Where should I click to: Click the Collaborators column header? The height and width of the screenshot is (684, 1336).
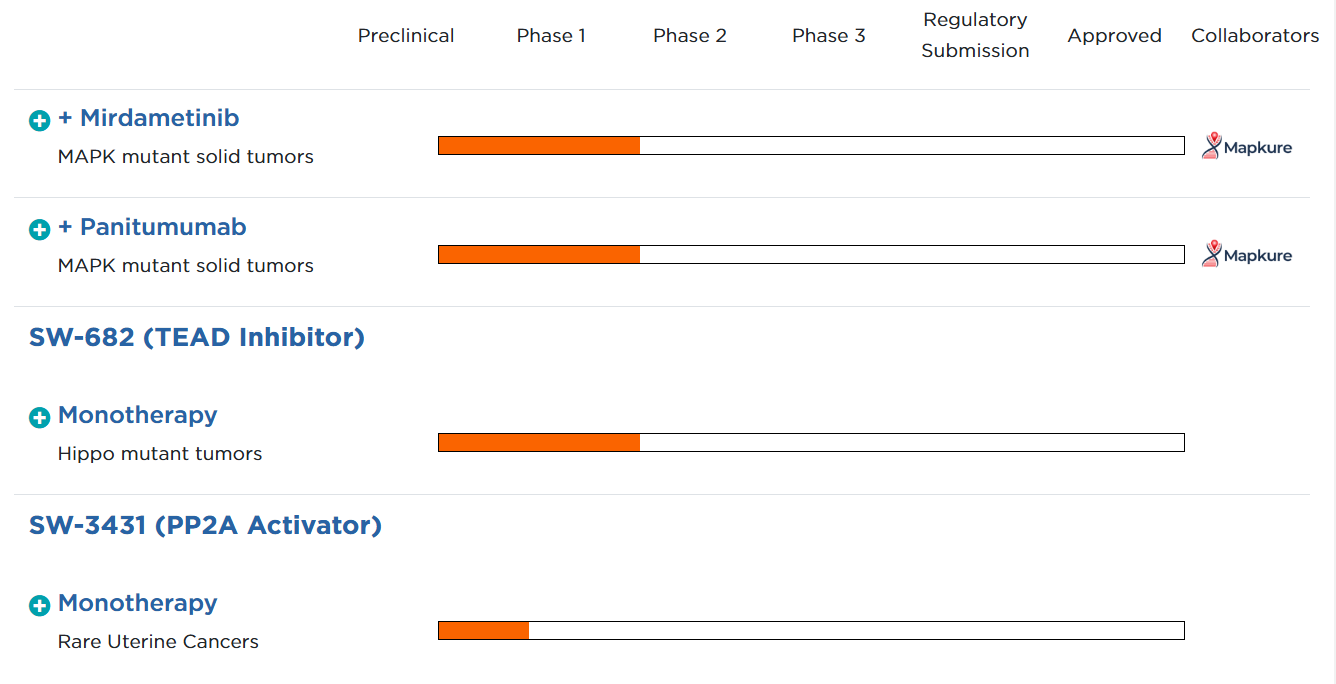pyautogui.click(x=1255, y=36)
